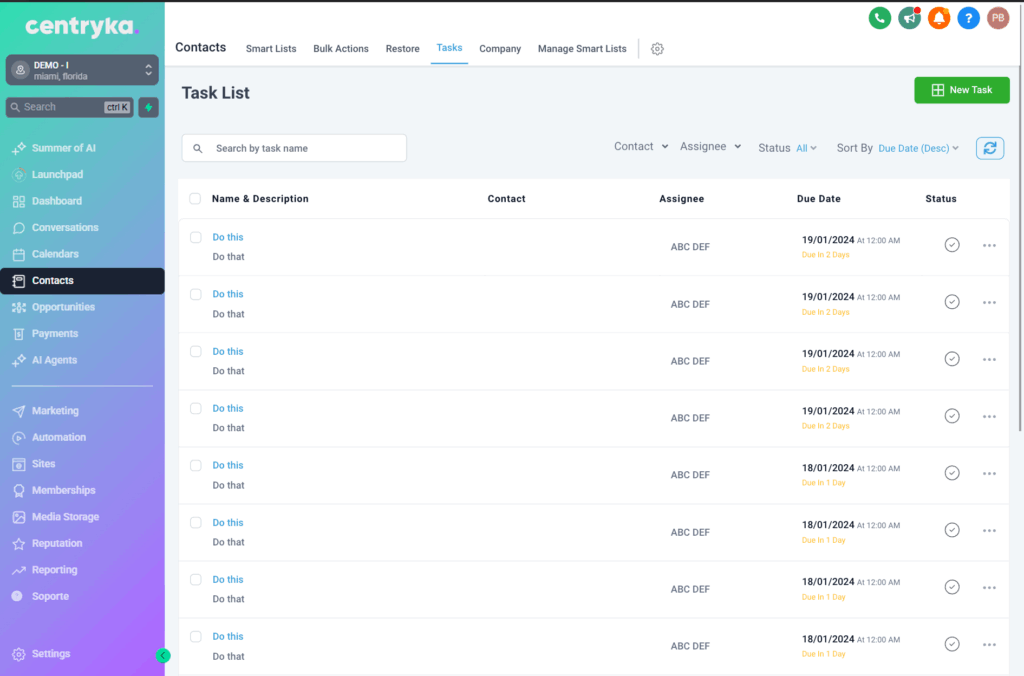This screenshot has height=676, width=1024.
Task: Open the megaphone announcements icon
Action: 909,18
